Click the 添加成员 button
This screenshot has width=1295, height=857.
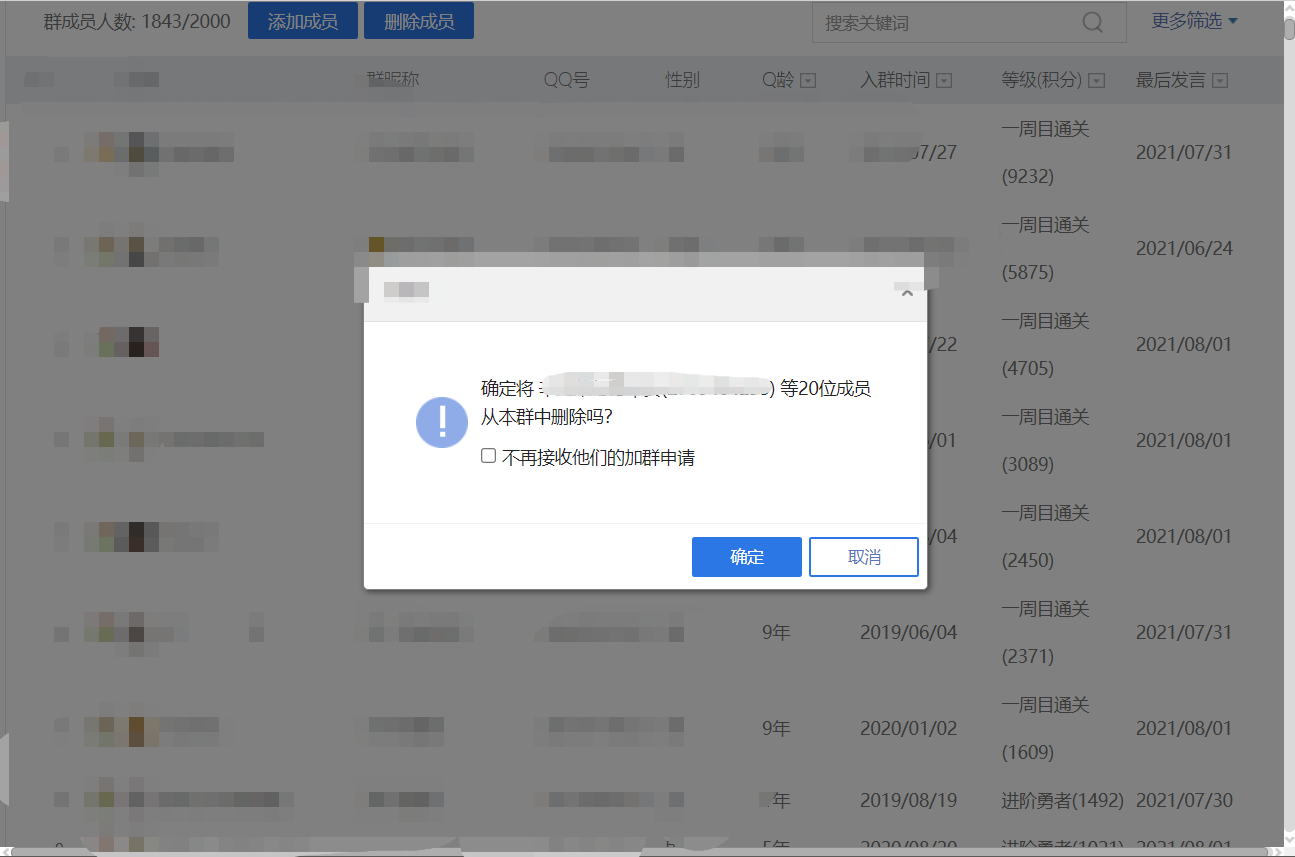[x=302, y=20]
